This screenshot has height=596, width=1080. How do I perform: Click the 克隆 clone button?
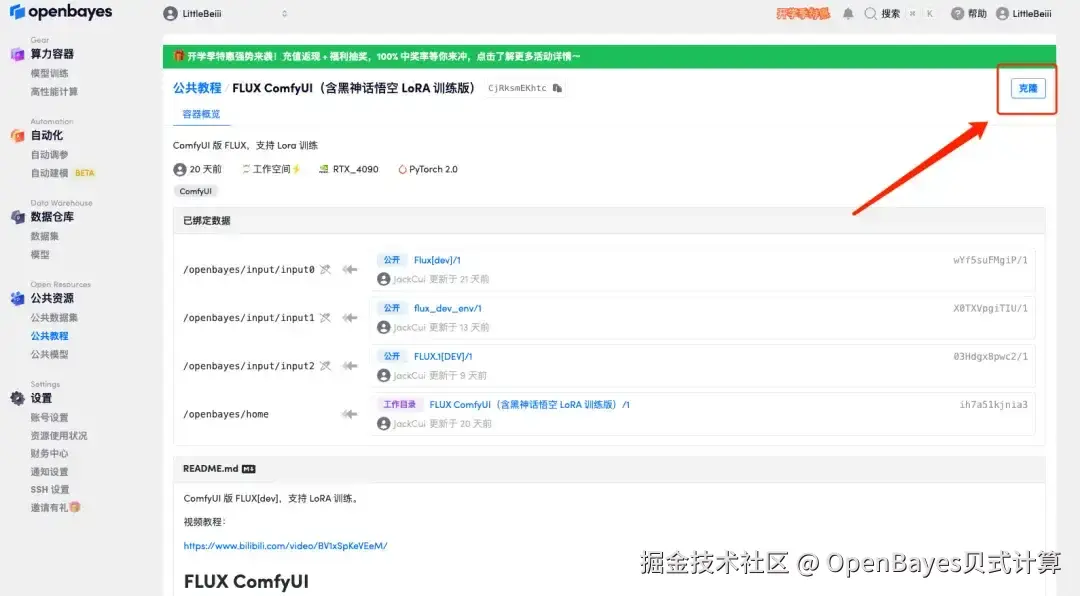[1028, 88]
